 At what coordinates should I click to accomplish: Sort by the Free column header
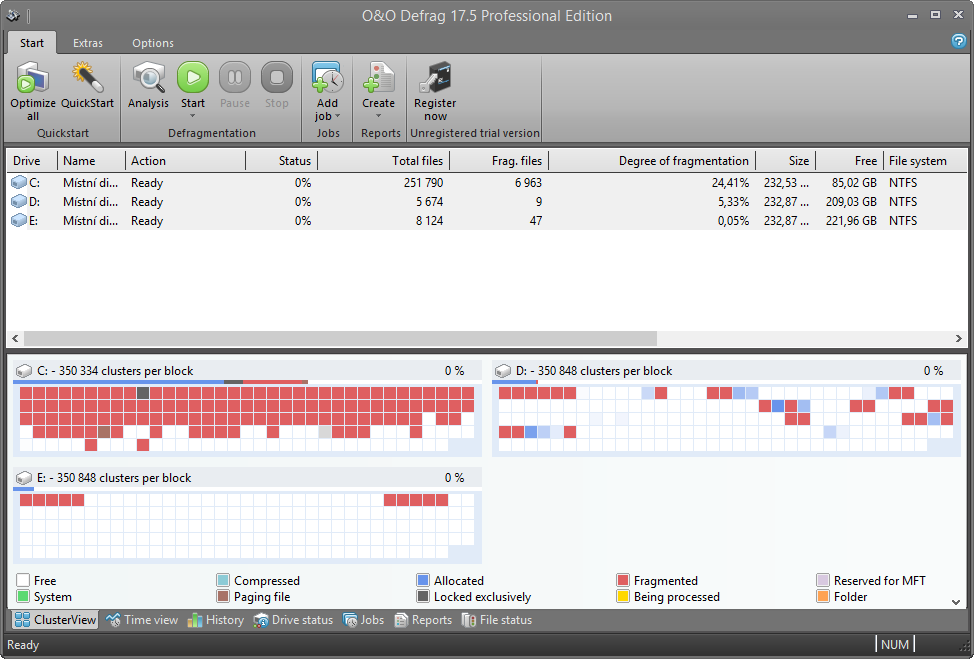click(x=849, y=161)
